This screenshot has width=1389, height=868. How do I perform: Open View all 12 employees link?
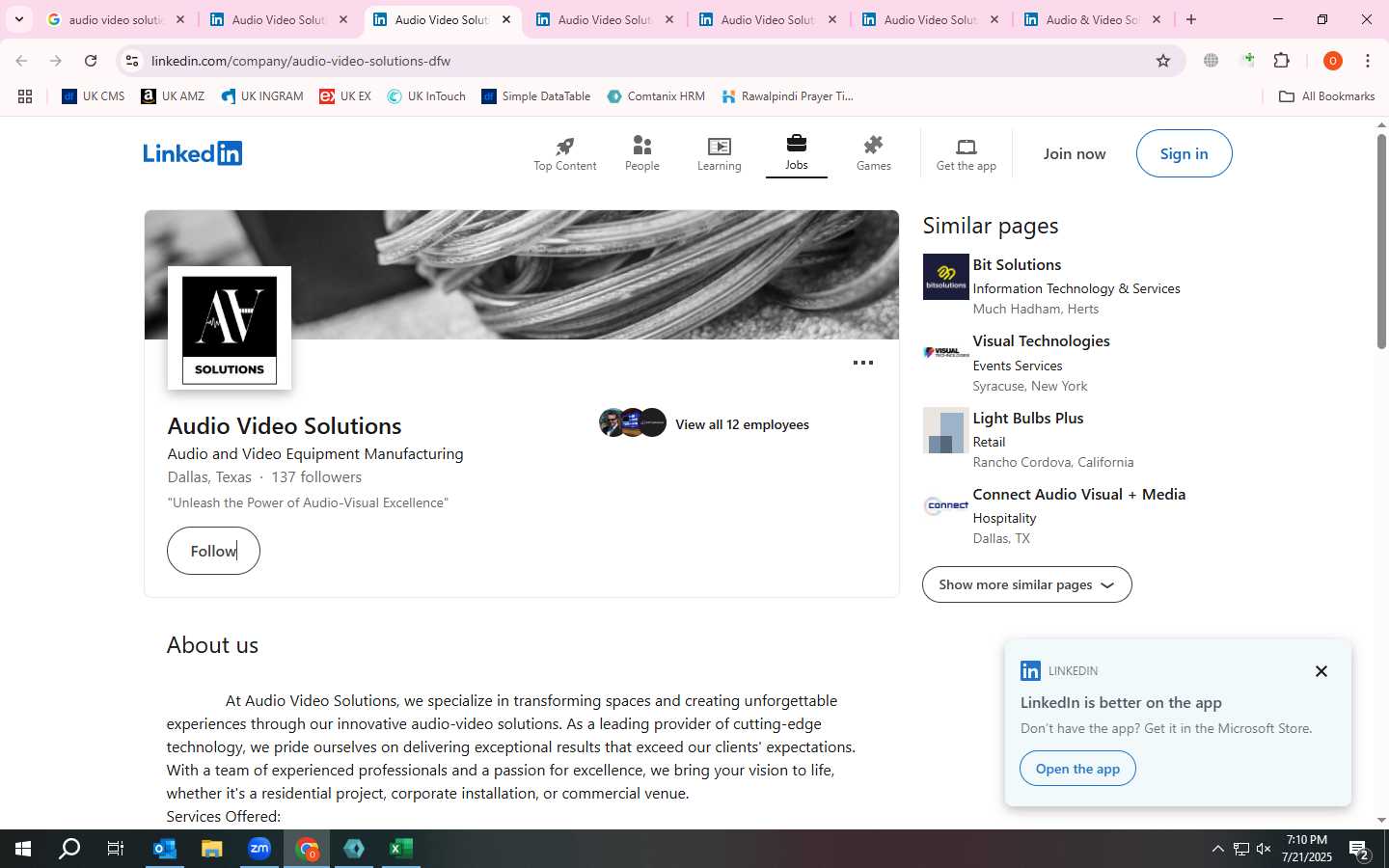(x=742, y=424)
